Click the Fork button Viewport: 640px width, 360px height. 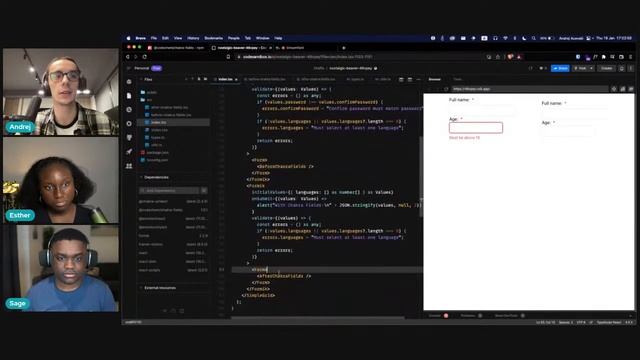point(580,68)
